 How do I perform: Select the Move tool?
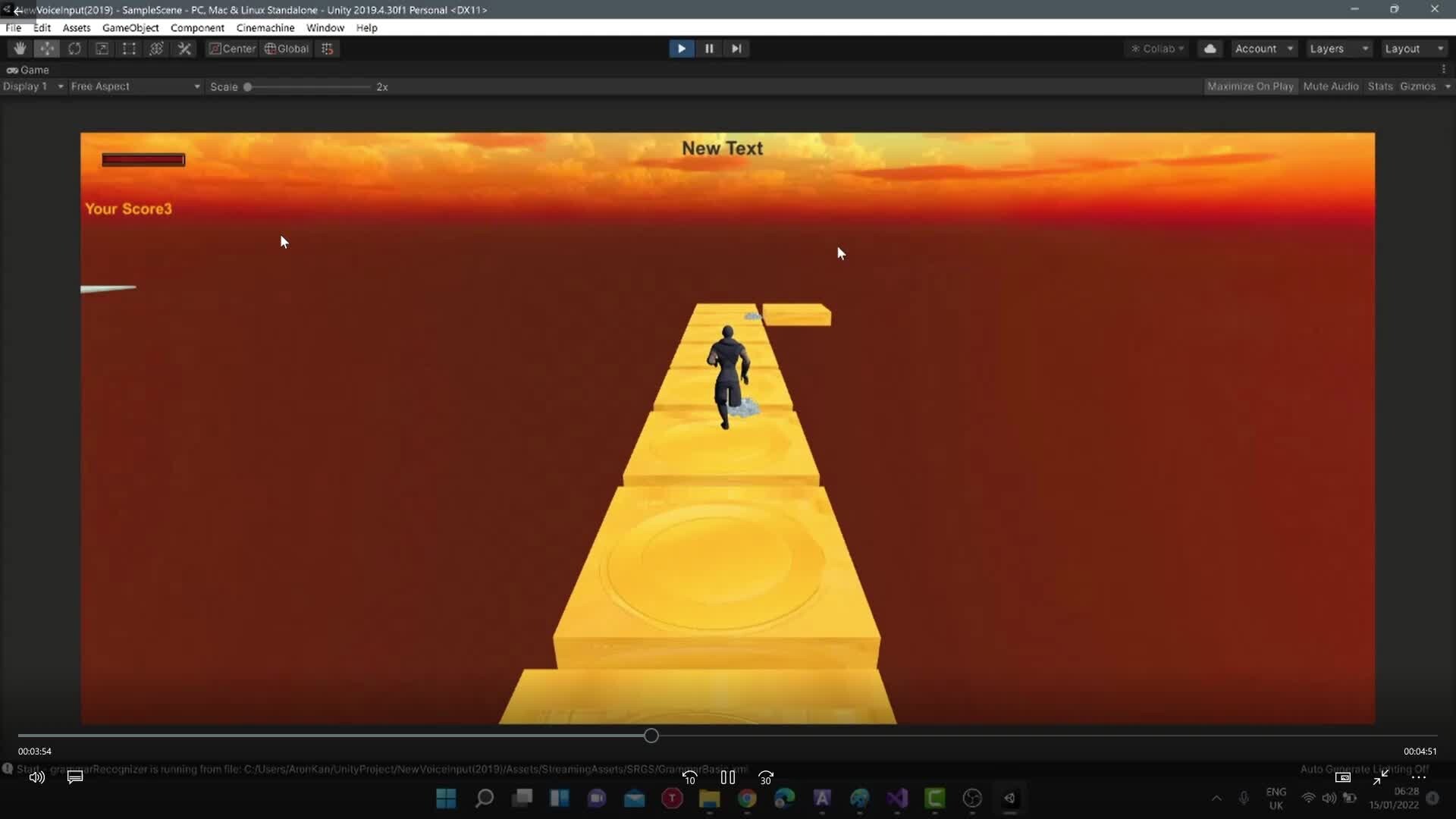(x=47, y=48)
